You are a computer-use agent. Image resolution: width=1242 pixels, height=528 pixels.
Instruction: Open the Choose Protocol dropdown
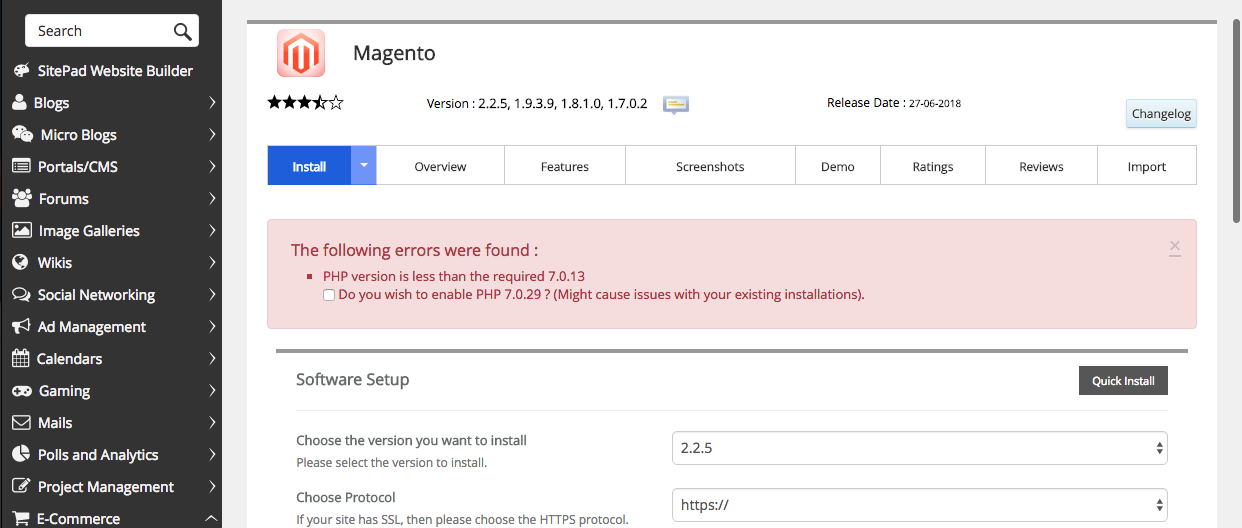[x=919, y=505]
